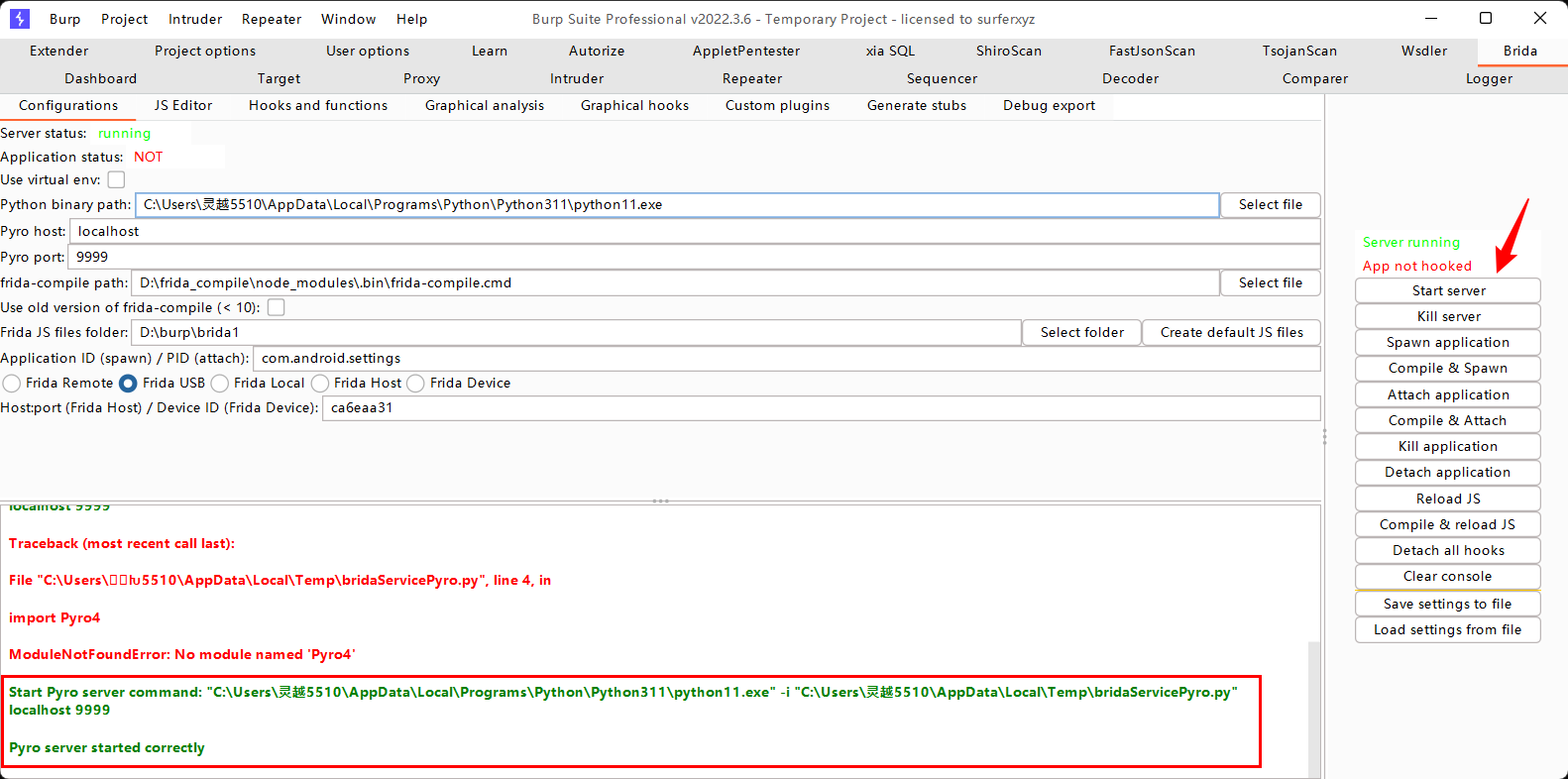Go to the Decoder tab
1568x779 pixels.
(1131, 78)
